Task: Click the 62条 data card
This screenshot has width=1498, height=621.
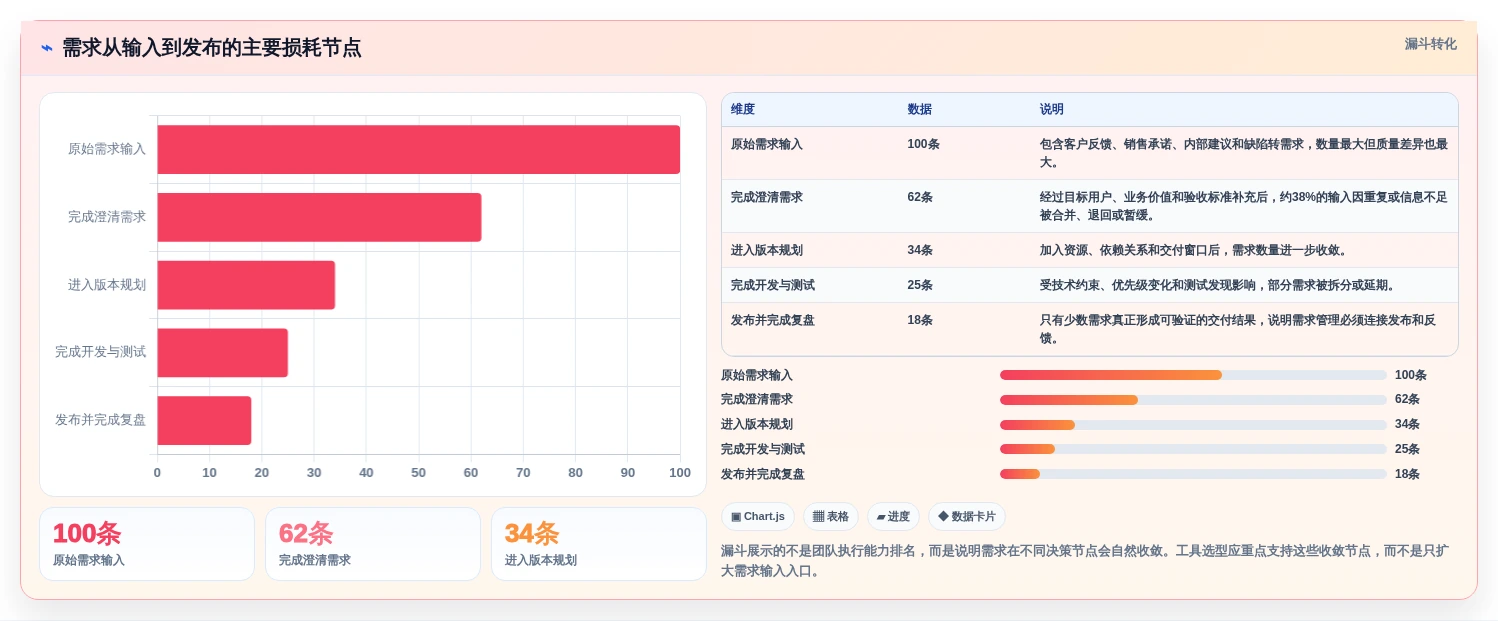Action: click(x=373, y=544)
